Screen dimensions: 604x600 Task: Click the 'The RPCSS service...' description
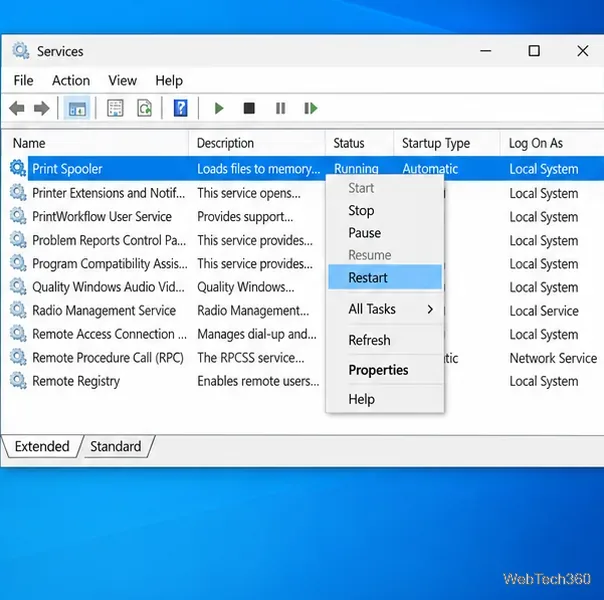pos(251,358)
